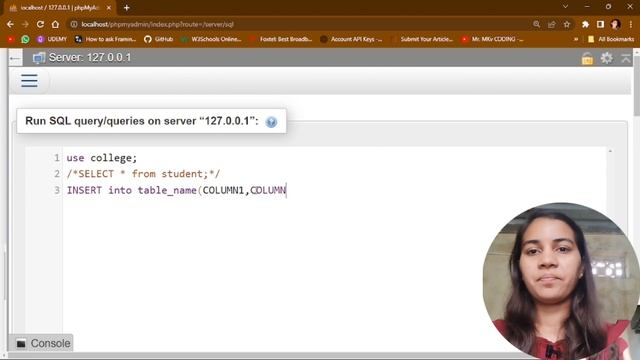Click the address bar URL
The width and height of the screenshot is (640, 360).
157,24
